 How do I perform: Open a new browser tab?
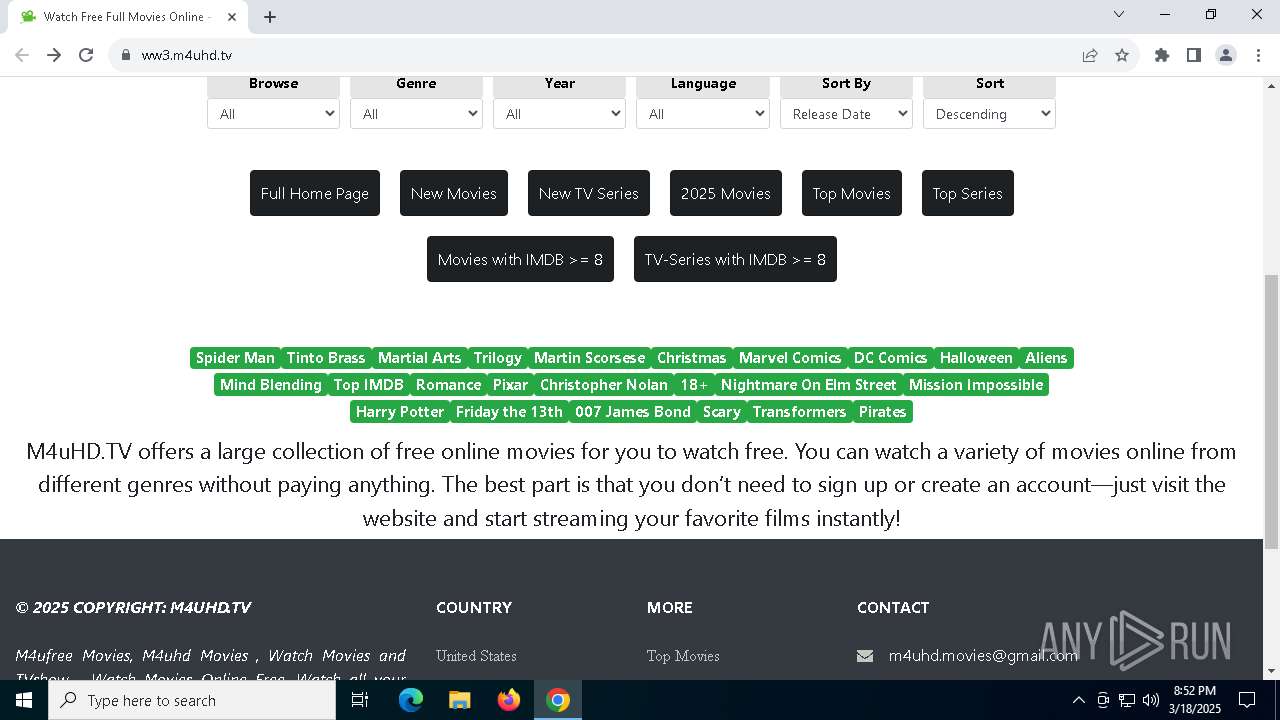(x=270, y=17)
